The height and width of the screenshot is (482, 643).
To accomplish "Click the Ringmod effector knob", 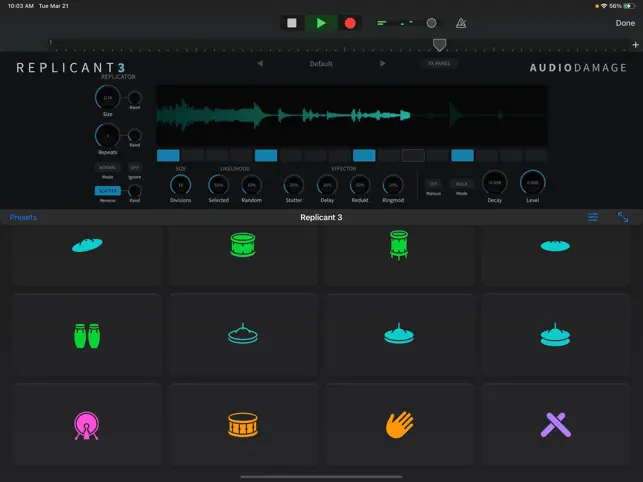I will 393,185.
